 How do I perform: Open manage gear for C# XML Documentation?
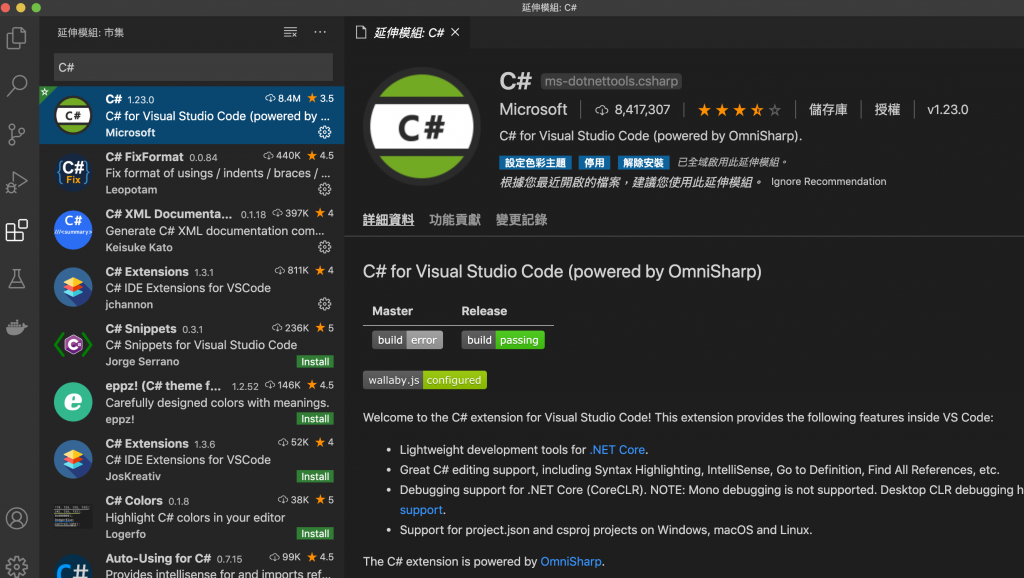325,247
